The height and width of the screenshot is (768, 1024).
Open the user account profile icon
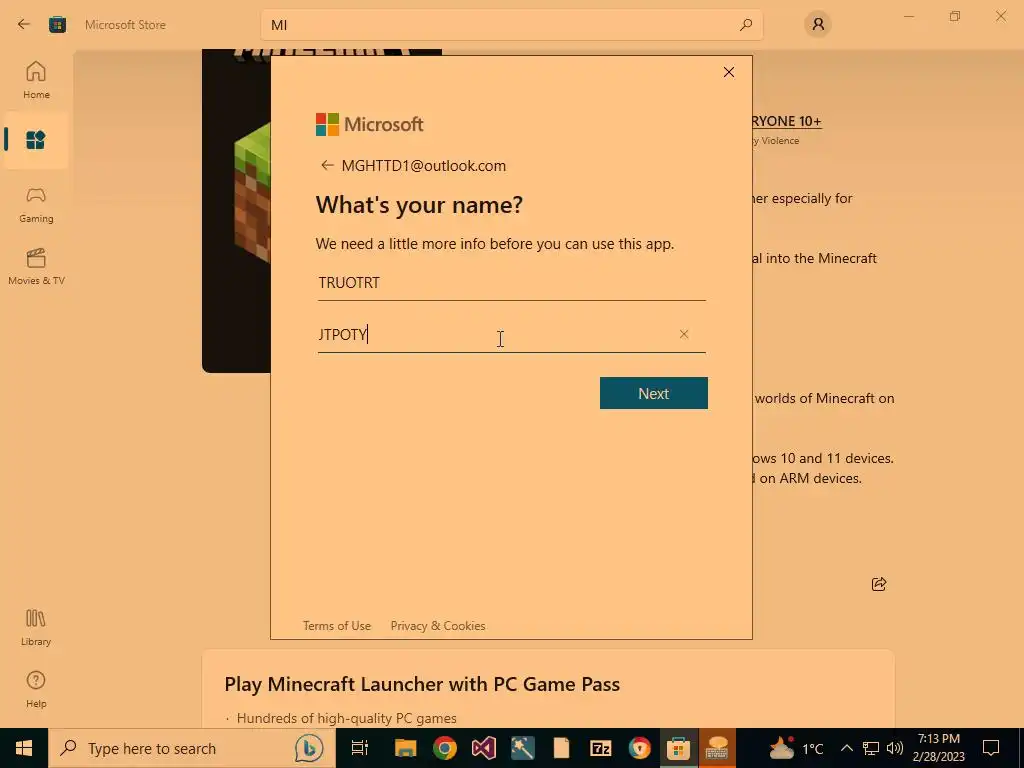(x=818, y=25)
